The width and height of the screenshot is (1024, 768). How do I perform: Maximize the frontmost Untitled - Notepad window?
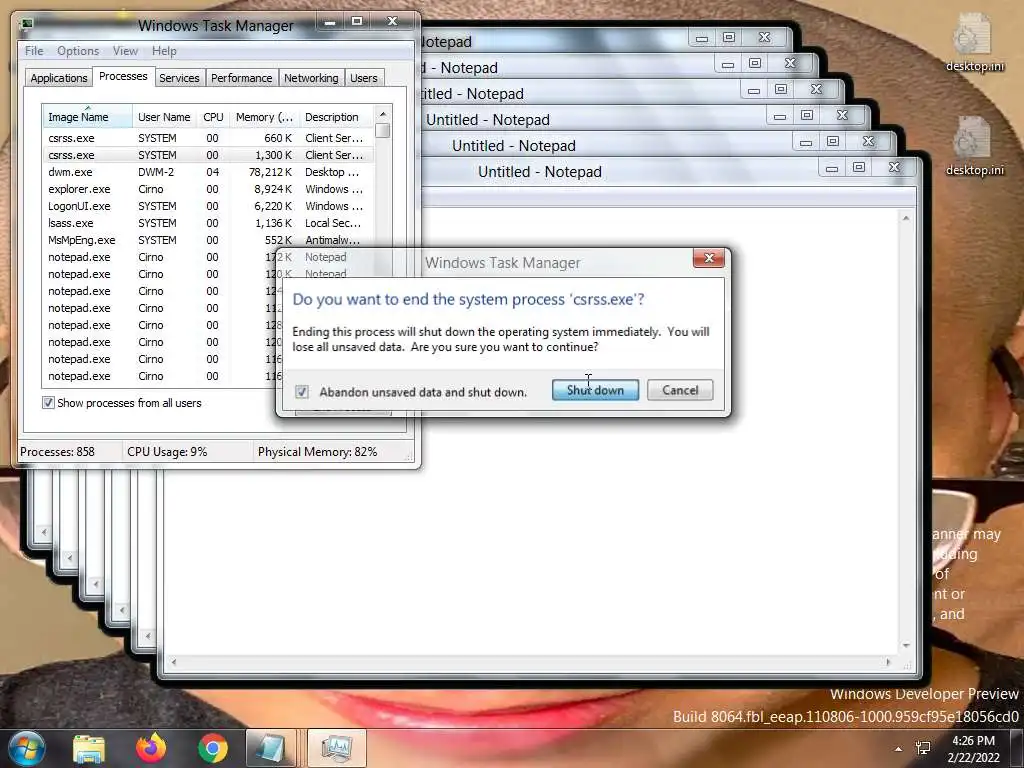(859, 168)
